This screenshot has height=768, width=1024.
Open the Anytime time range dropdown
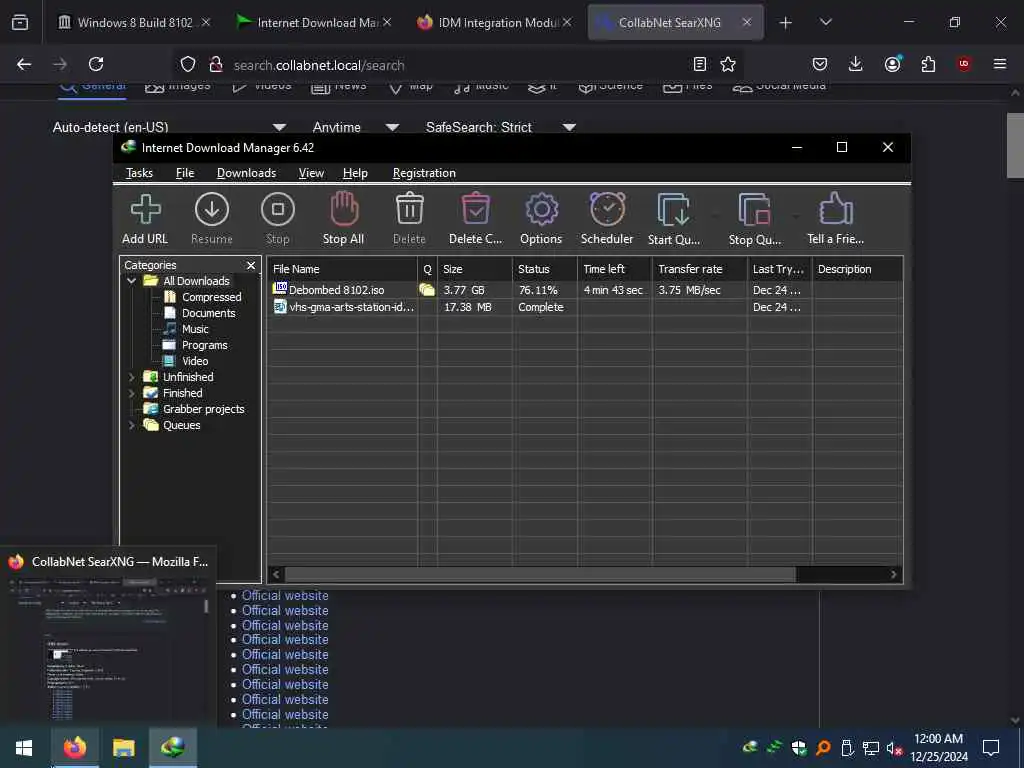(356, 127)
